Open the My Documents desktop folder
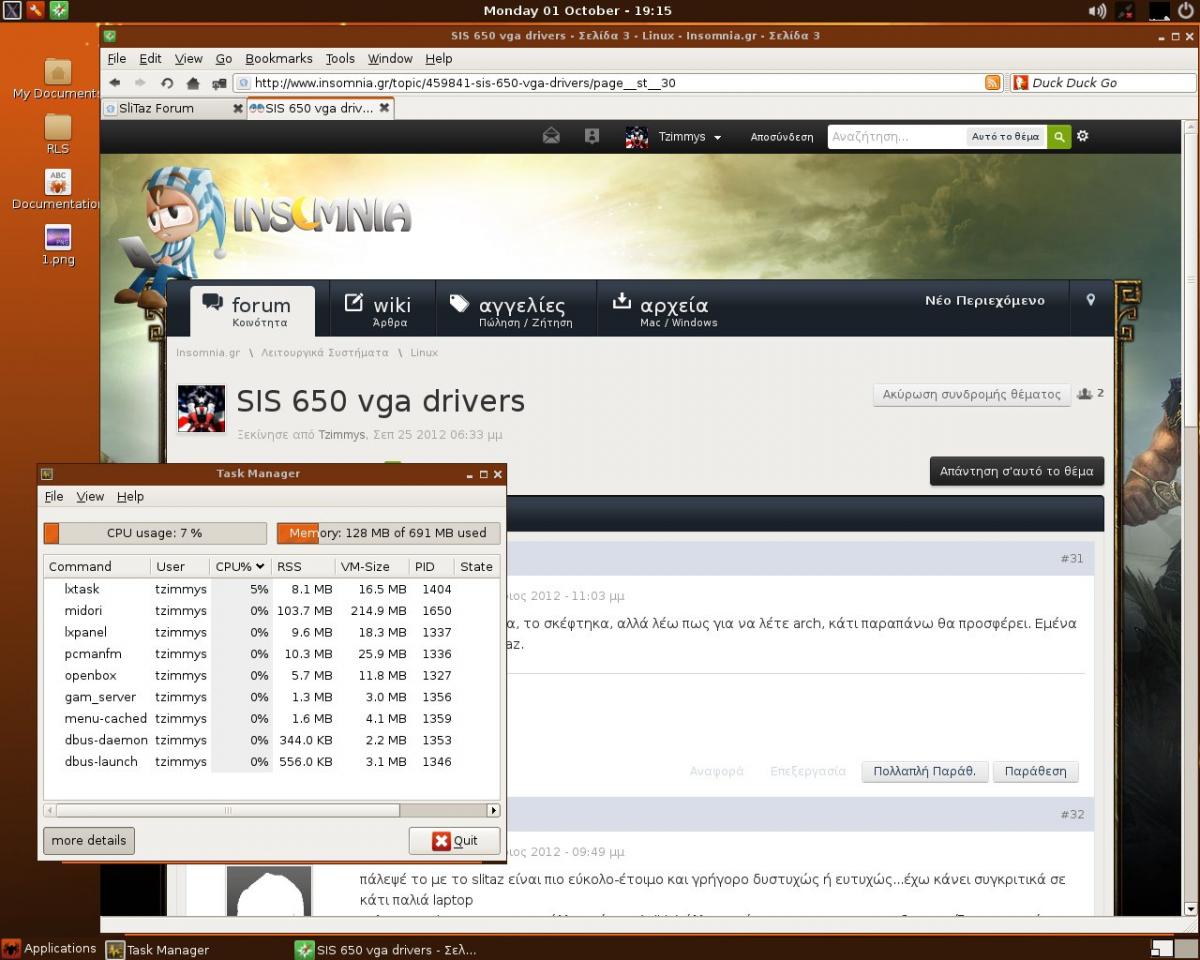The image size is (1200, 960). coord(58,80)
